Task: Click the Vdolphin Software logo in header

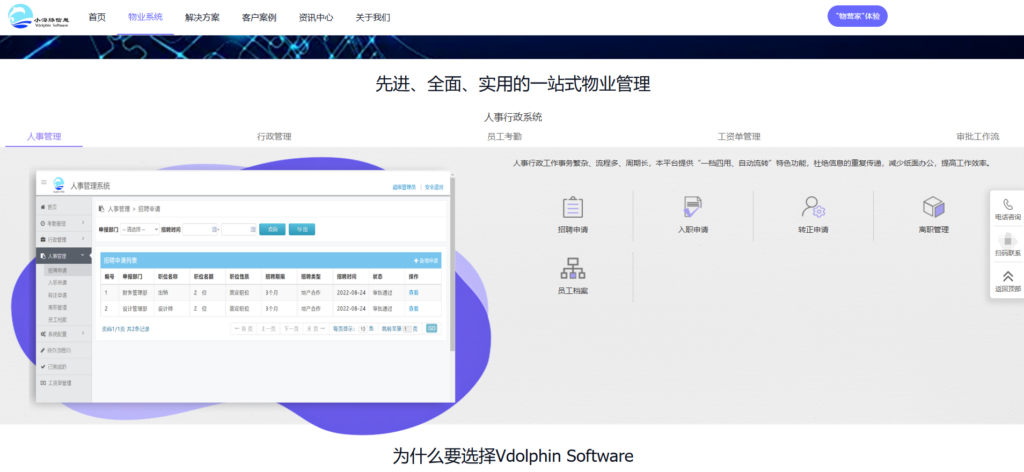Action: (x=39, y=16)
